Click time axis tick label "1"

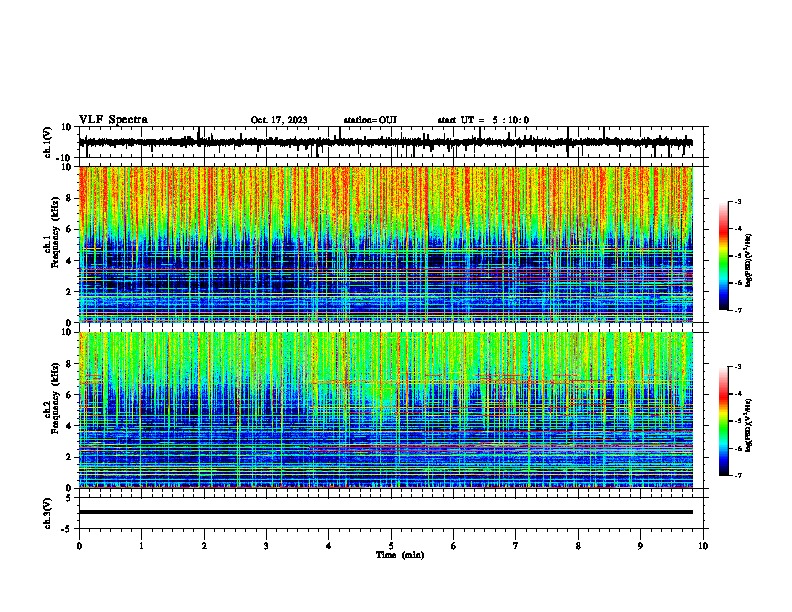click(x=141, y=546)
